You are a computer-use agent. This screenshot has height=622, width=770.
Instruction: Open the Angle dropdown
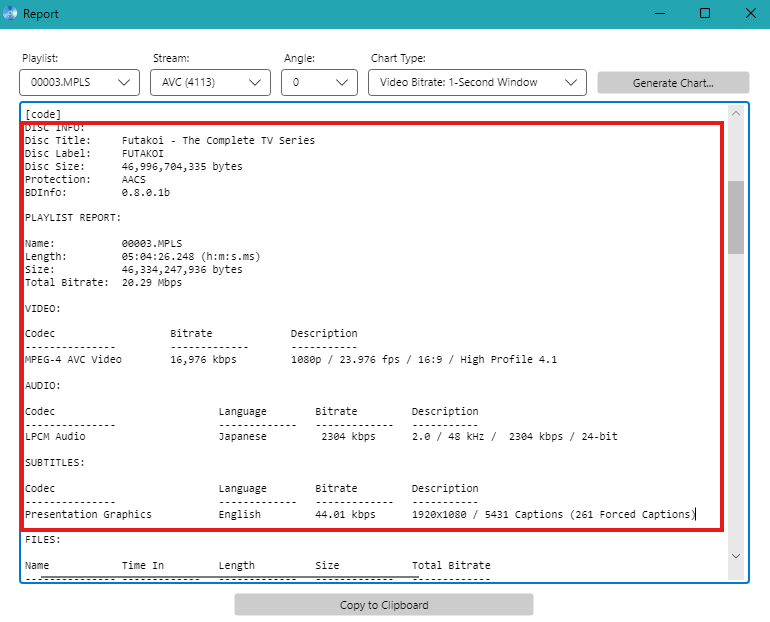tap(319, 82)
